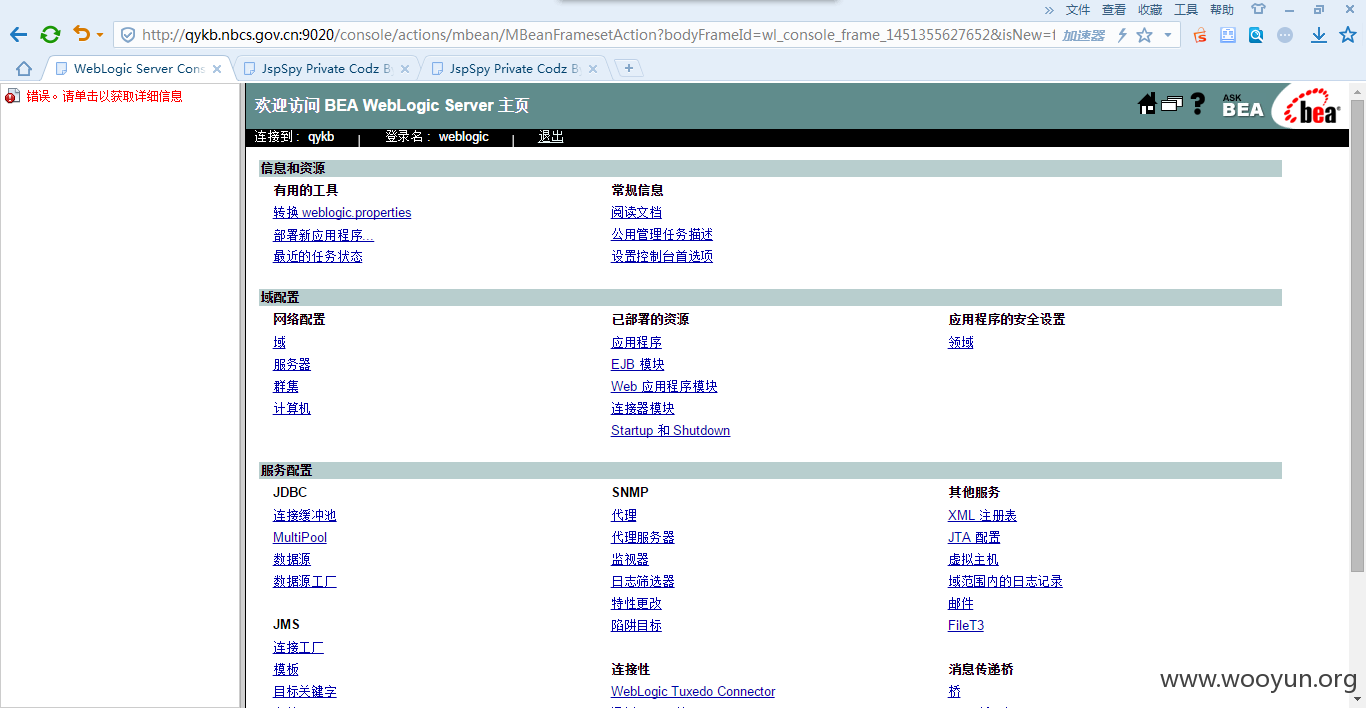Open the 工具 menu
The image size is (1366, 708).
(x=1186, y=10)
